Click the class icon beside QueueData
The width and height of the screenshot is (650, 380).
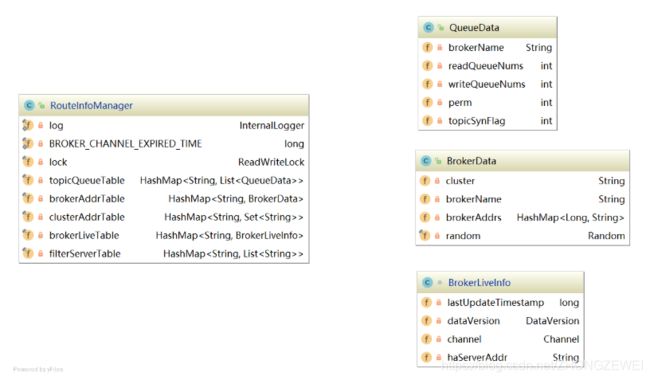point(428,28)
